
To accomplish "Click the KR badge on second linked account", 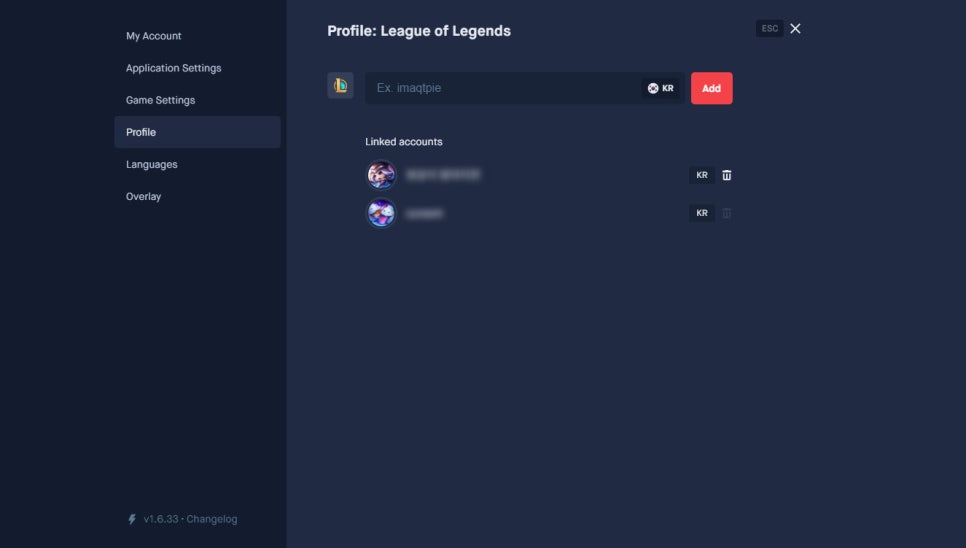I will point(702,213).
